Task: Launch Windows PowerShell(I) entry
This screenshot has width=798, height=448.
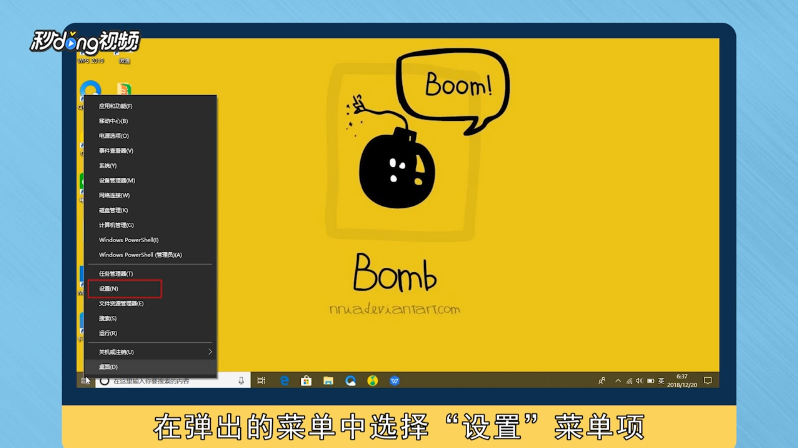Action: point(151,240)
